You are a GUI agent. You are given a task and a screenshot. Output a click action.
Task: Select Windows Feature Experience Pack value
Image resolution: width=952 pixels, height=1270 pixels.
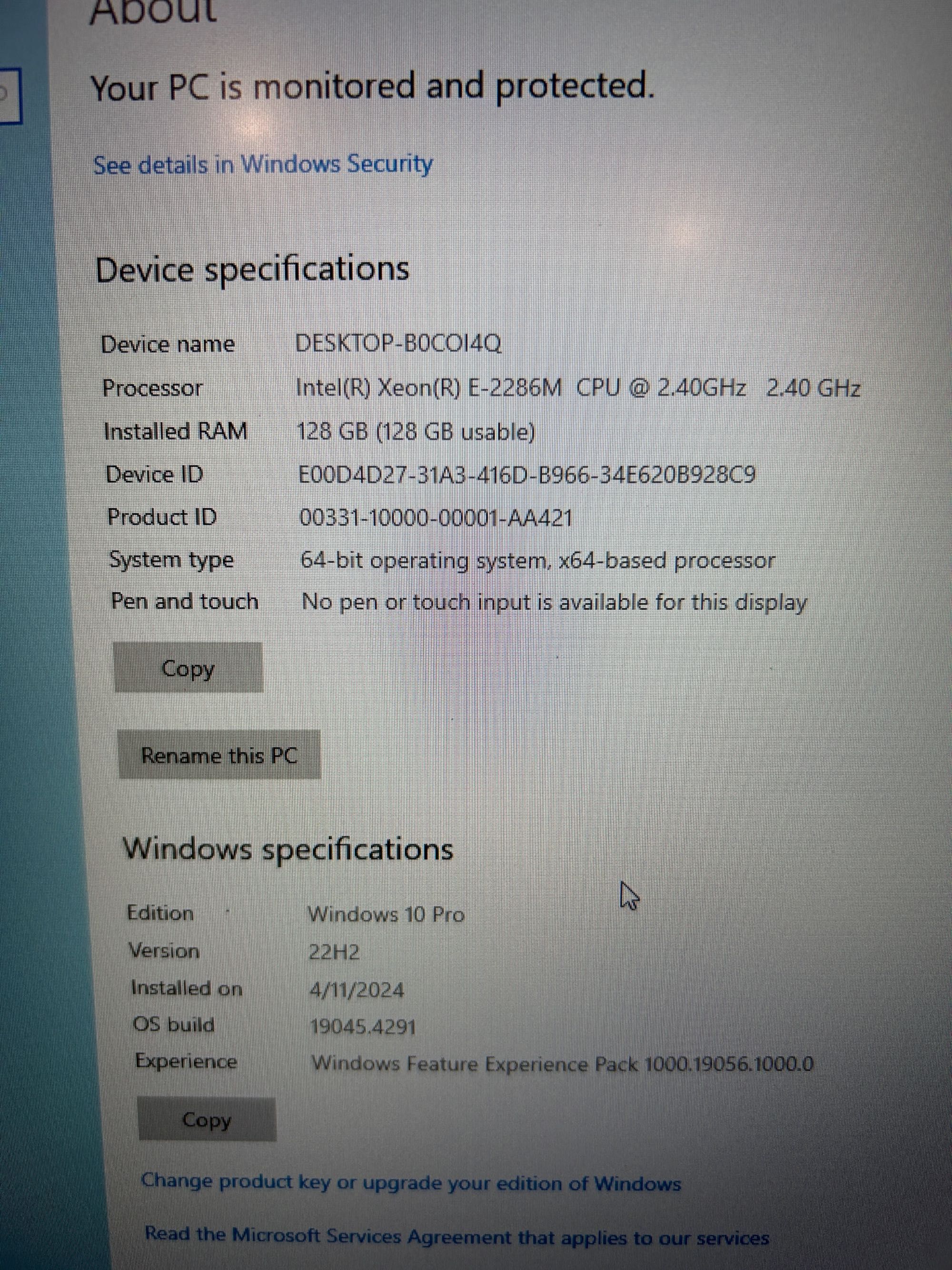(562, 1064)
